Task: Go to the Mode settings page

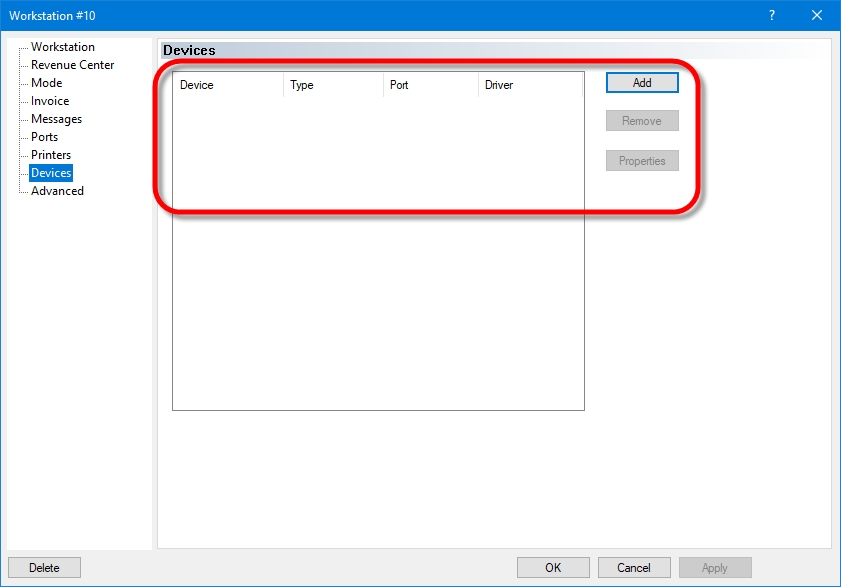Action: pos(46,83)
